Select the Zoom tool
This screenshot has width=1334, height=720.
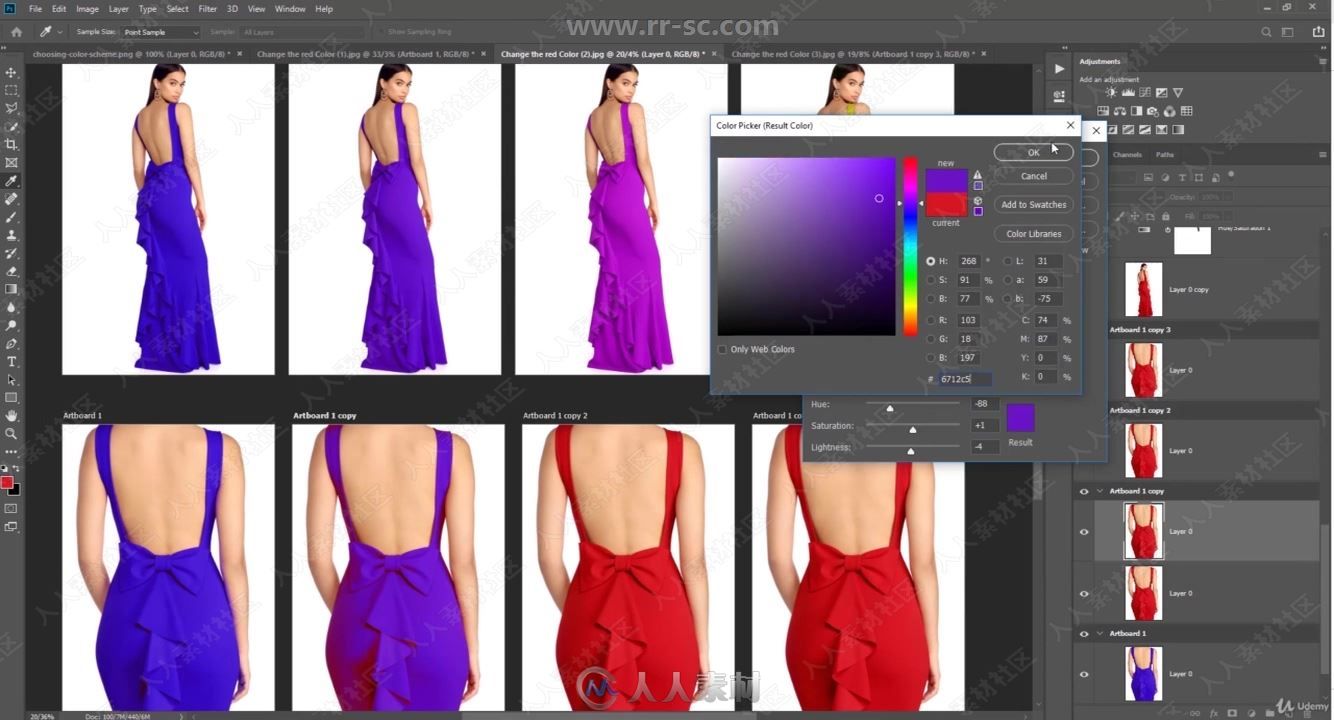[x=11, y=433]
